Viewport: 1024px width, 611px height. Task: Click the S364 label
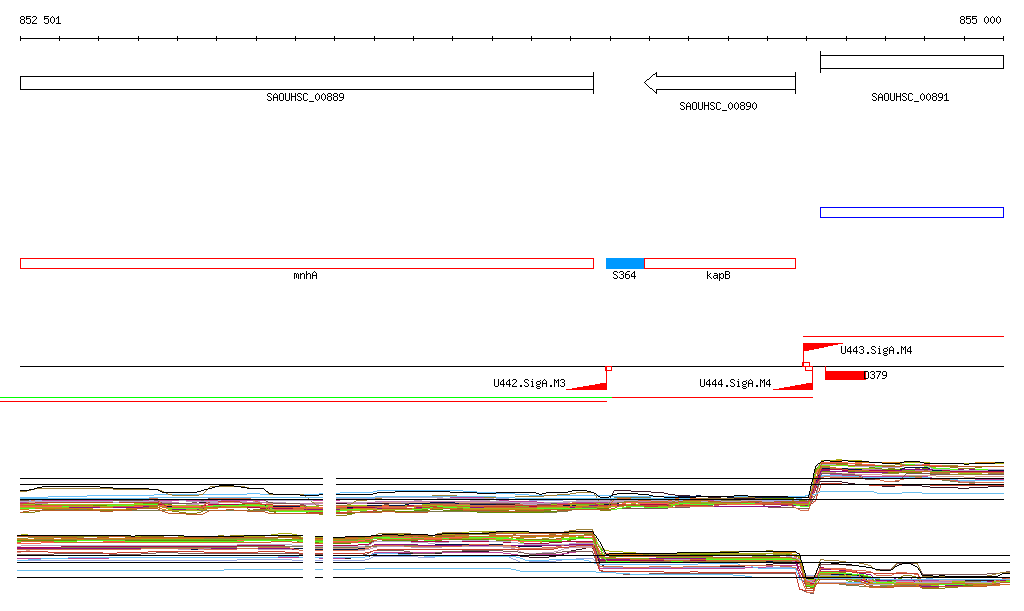coord(624,275)
